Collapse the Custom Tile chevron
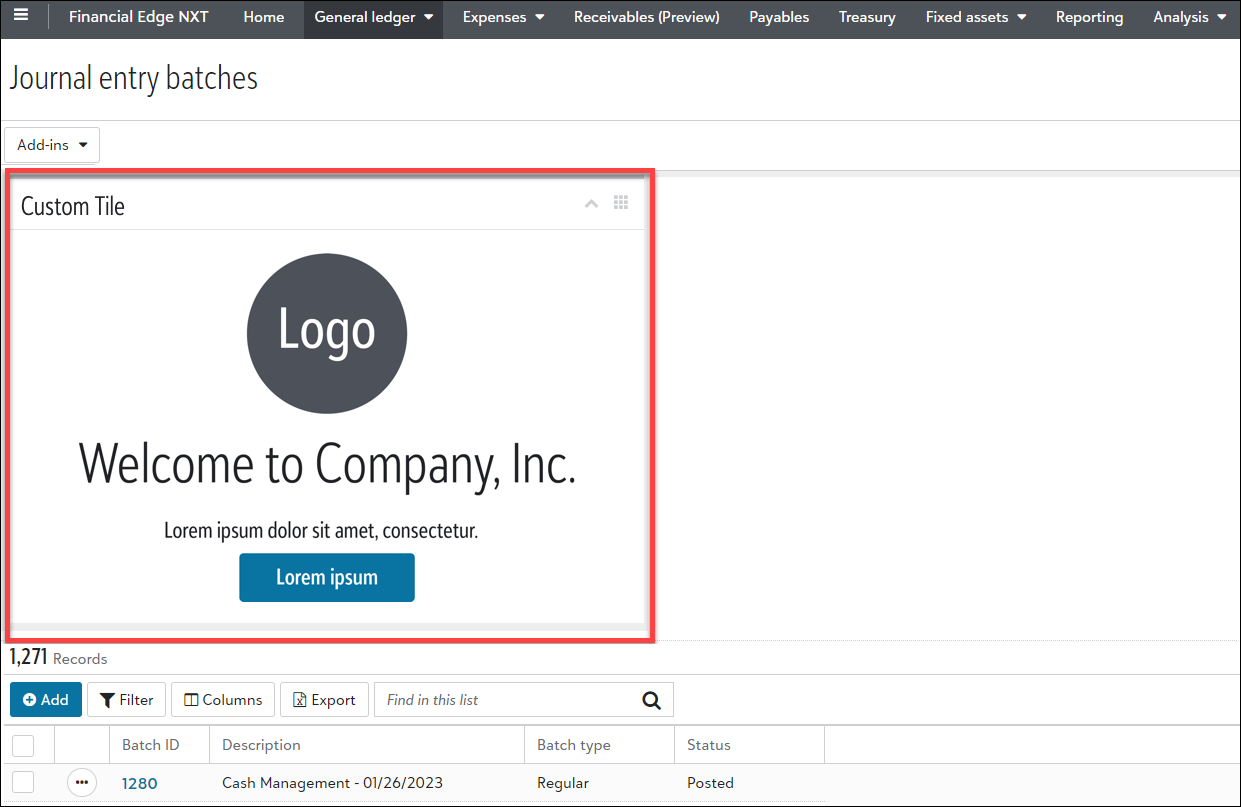Viewport: 1241px width, 807px height. 591,204
